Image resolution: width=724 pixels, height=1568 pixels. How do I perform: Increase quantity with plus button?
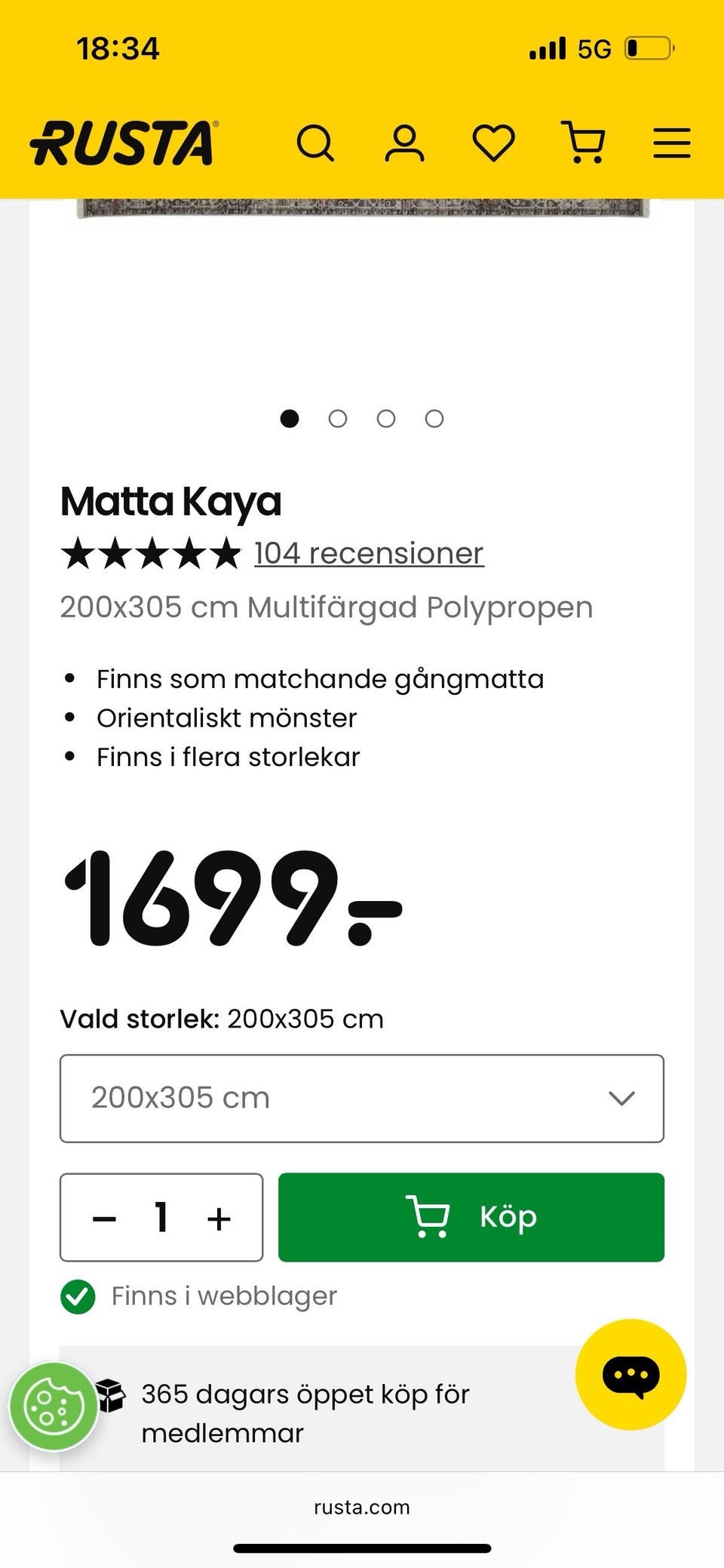click(219, 1218)
